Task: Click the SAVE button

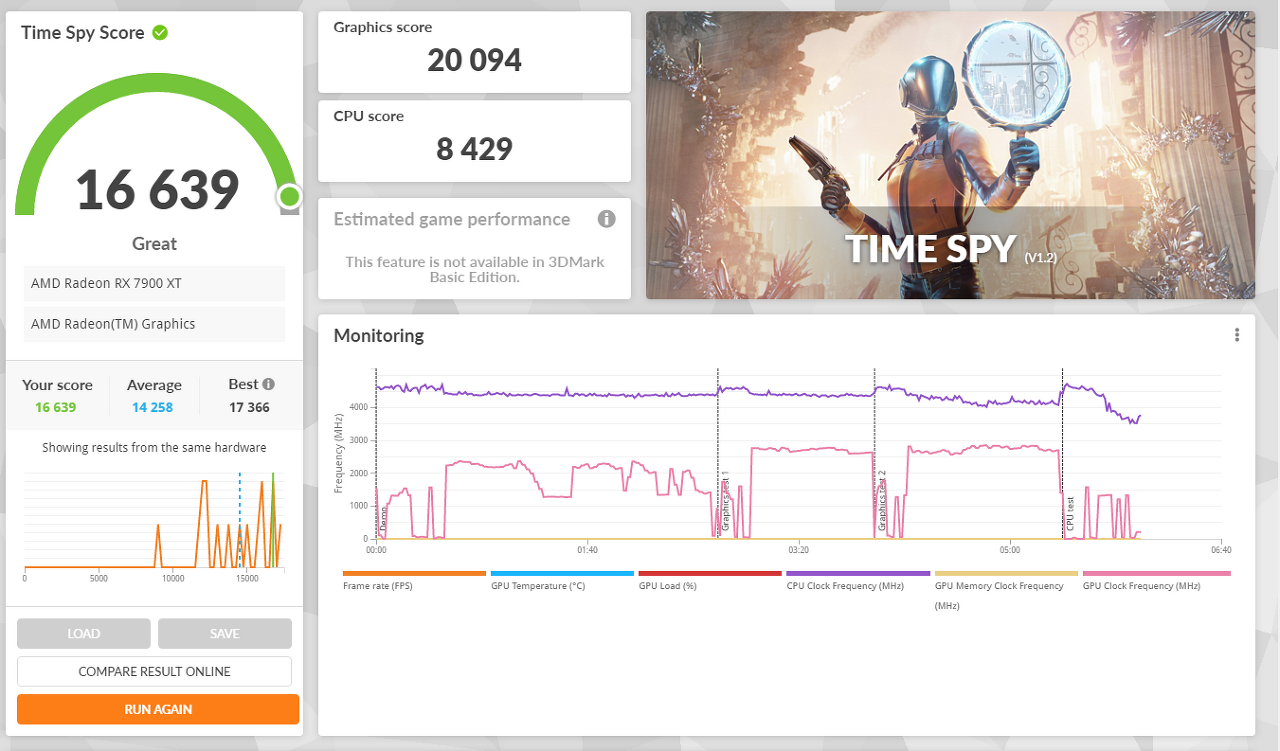Action: point(225,633)
